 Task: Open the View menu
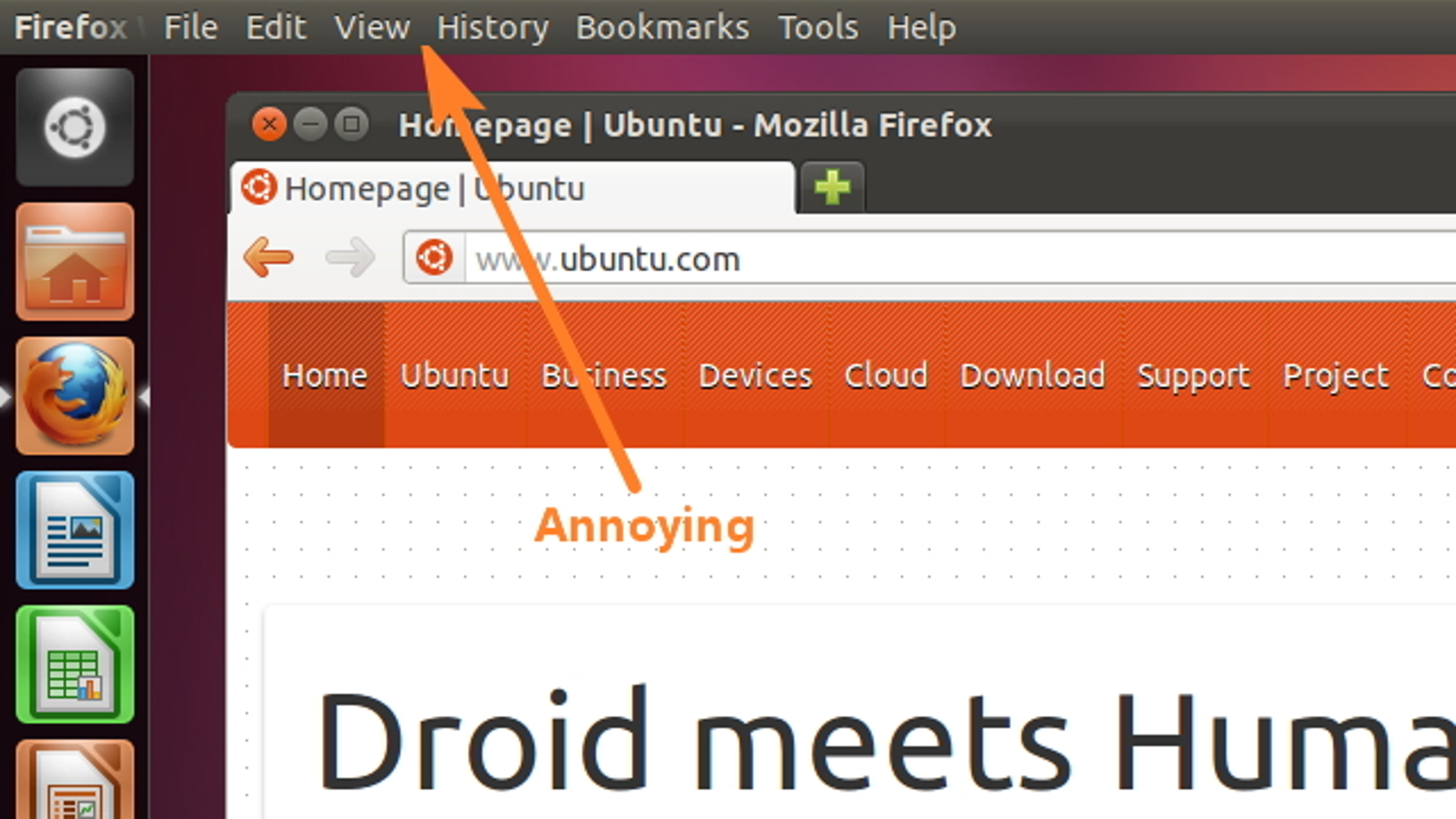[x=372, y=27]
